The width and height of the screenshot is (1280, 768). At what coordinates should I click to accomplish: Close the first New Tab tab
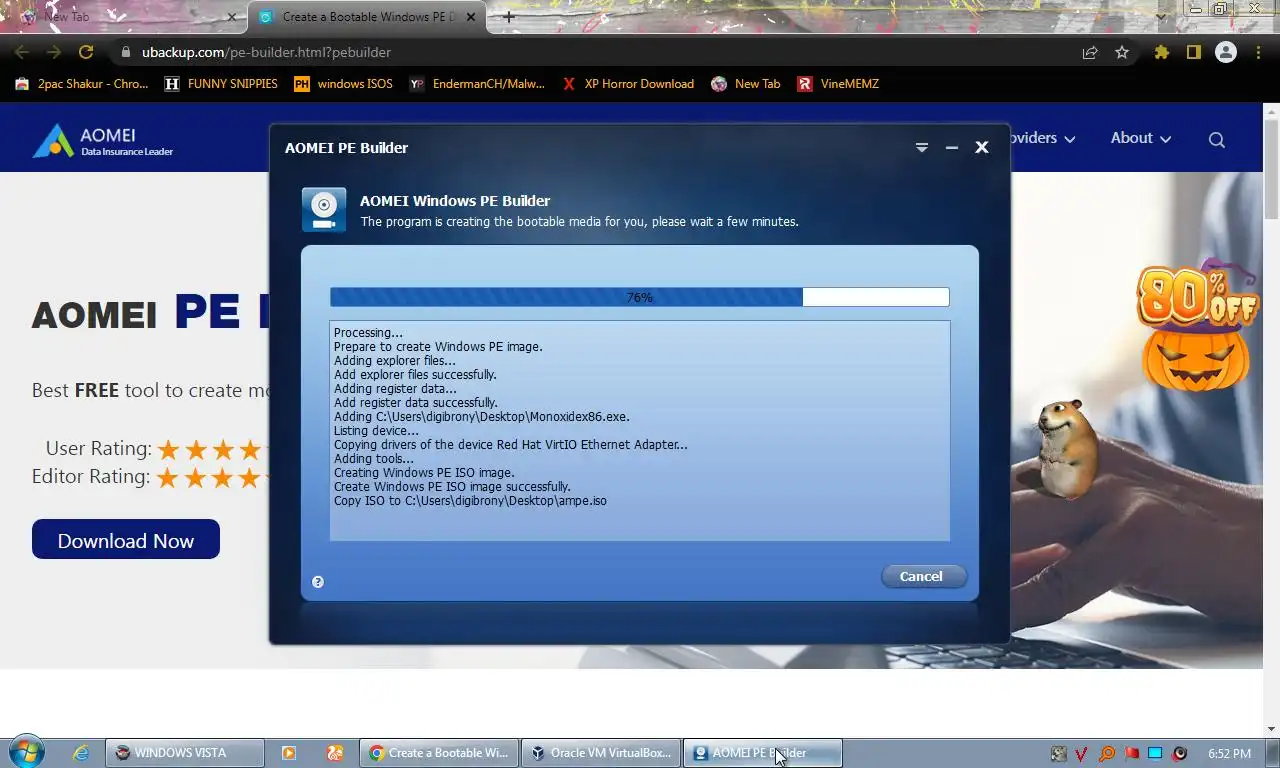click(x=232, y=17)
